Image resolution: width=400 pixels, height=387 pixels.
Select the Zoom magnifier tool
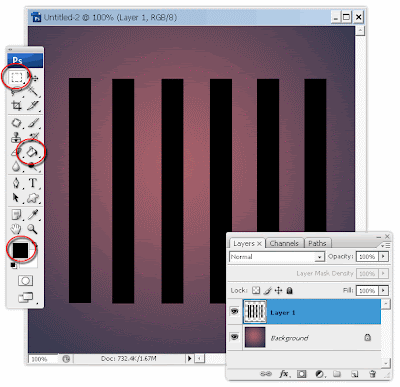tap(33, 229)
